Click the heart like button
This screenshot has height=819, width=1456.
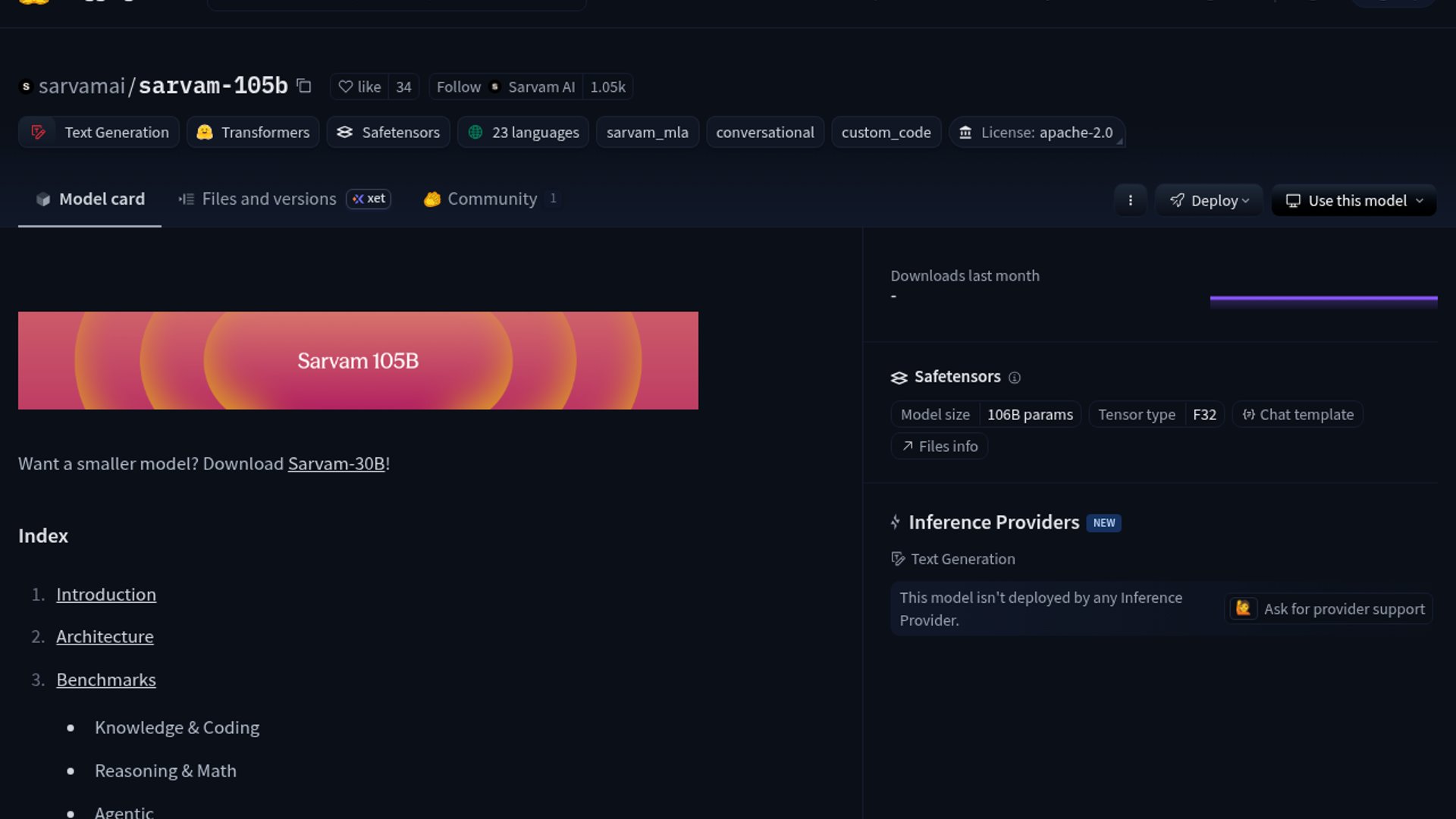tap(359, 86)
